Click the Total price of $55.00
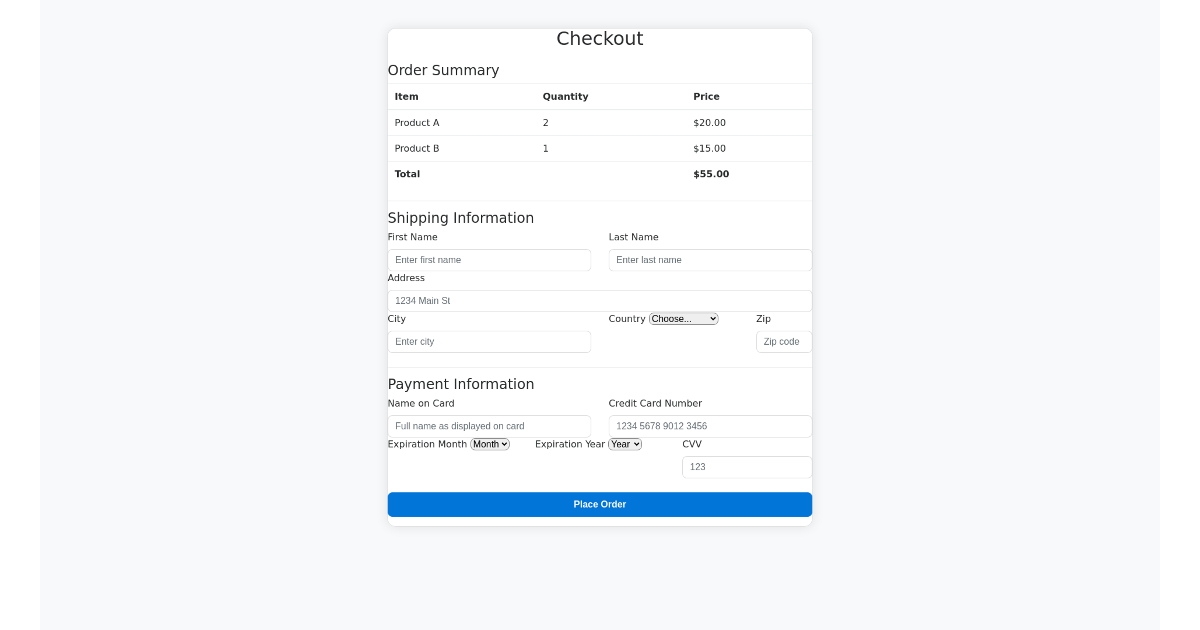The width and height of the screenshot is (1200, 630). tap(710, 173)
